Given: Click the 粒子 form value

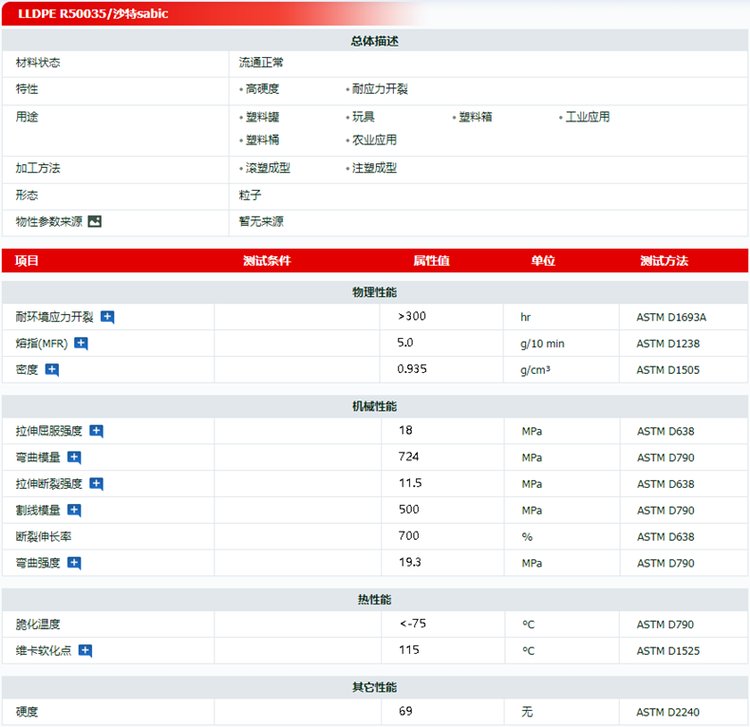Looking at the screenshot, I should [x=250, y=195].
